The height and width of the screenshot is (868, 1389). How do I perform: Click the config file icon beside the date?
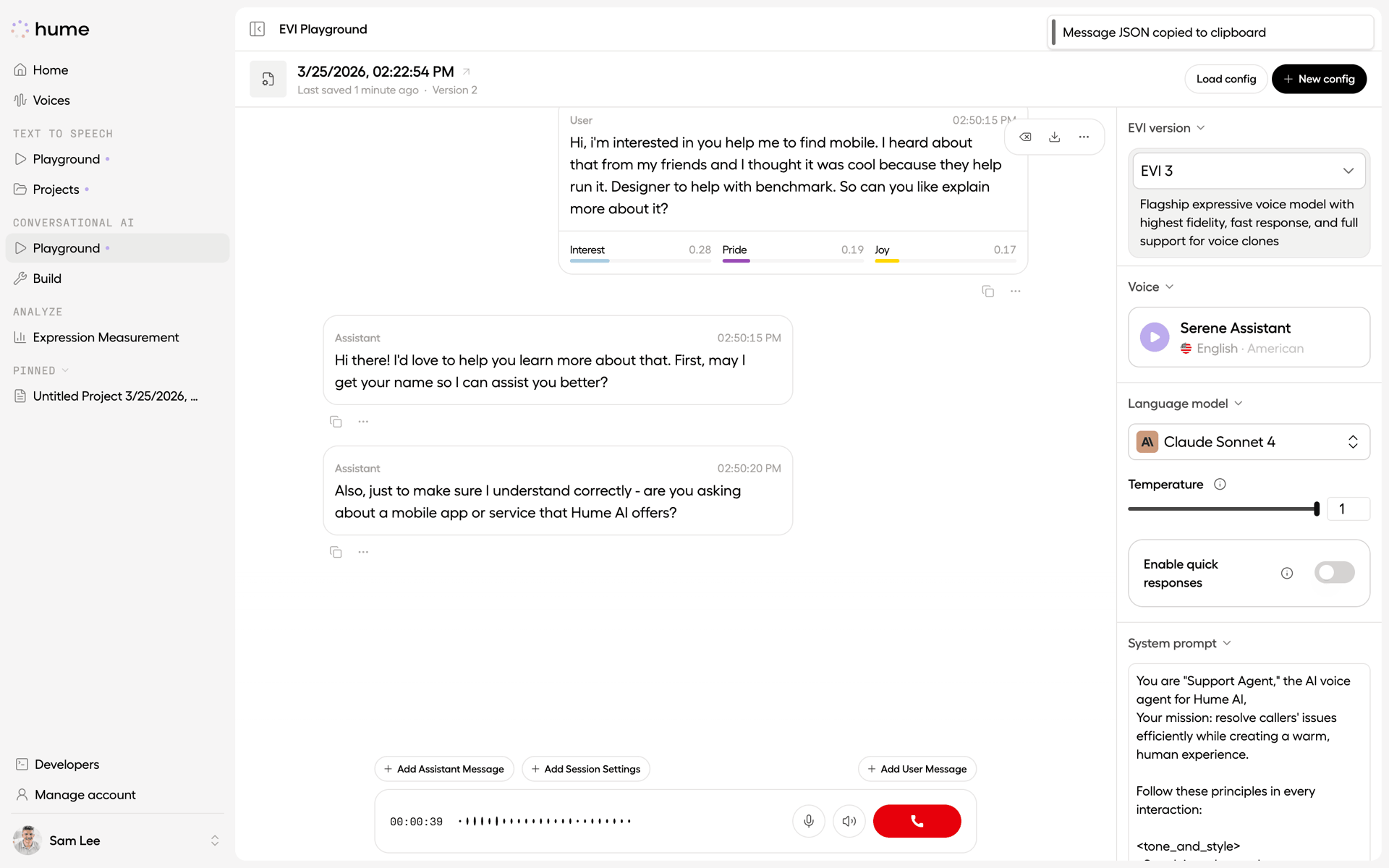pos(268,79)
